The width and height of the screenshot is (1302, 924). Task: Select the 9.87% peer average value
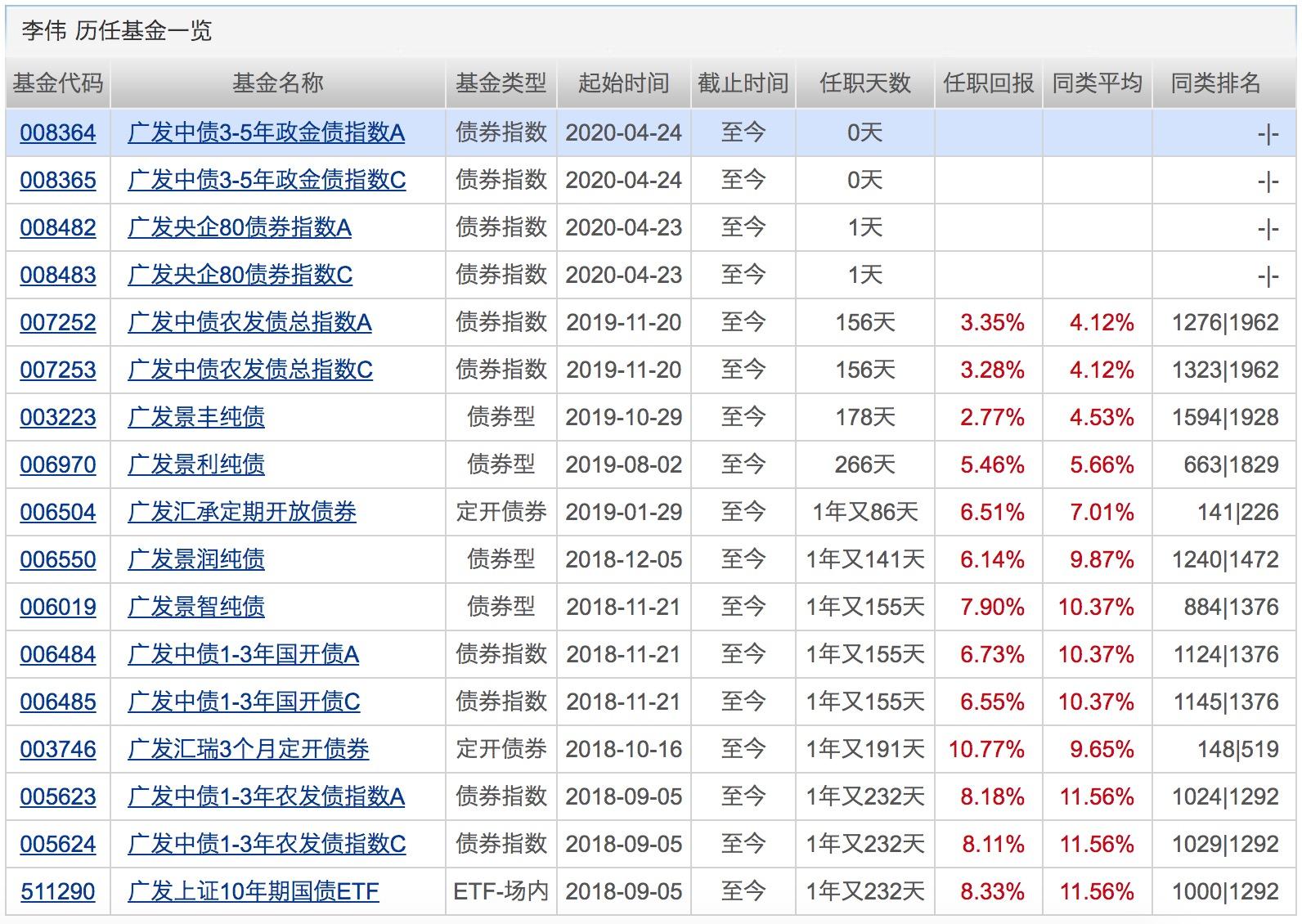tap(1102, 559)
